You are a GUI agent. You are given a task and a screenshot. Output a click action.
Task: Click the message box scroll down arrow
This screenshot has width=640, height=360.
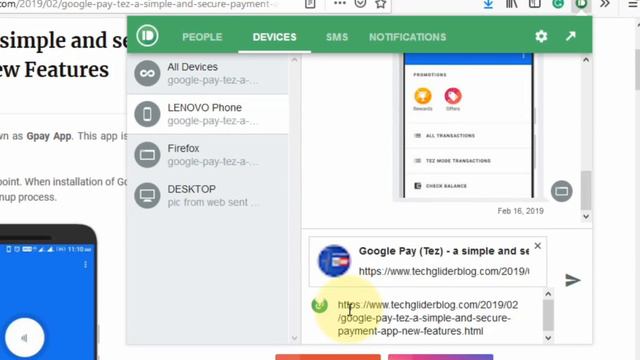(548, 338)
